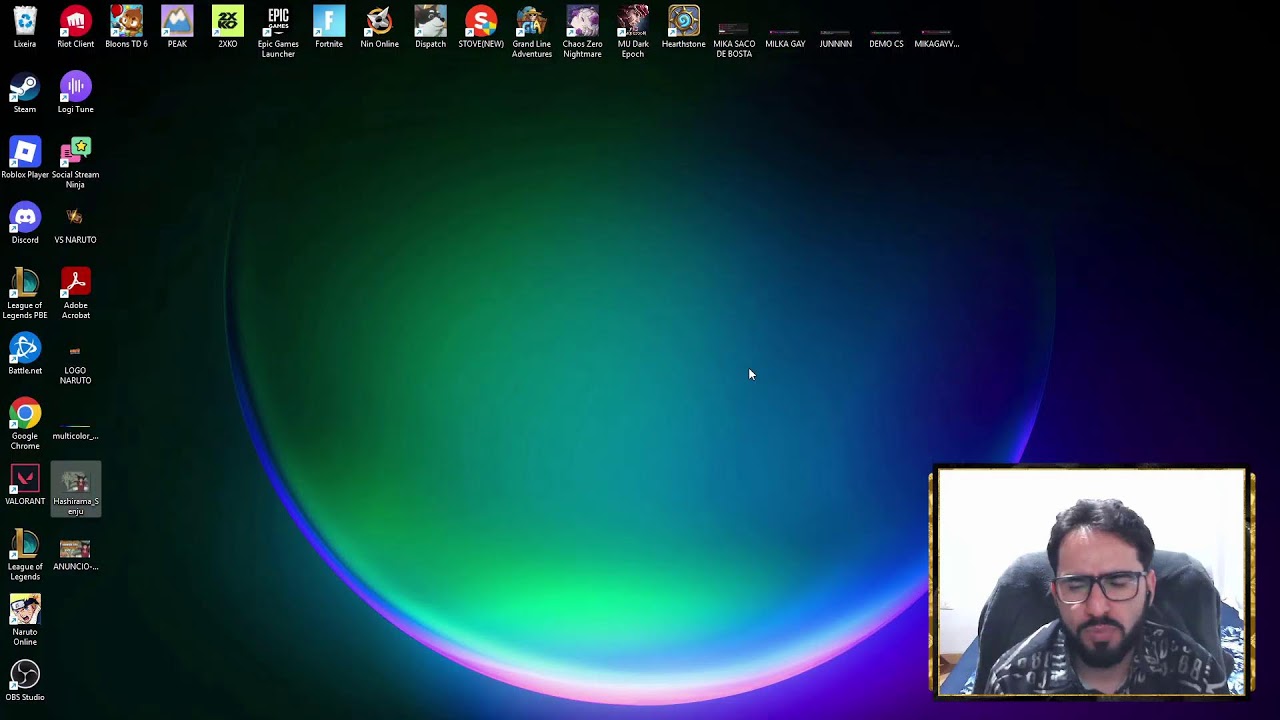Launch Adobe Acrobat shortcut
The height and width of the screenshot is (720, 1280).
pyautogui.click(x=76, y=293)
